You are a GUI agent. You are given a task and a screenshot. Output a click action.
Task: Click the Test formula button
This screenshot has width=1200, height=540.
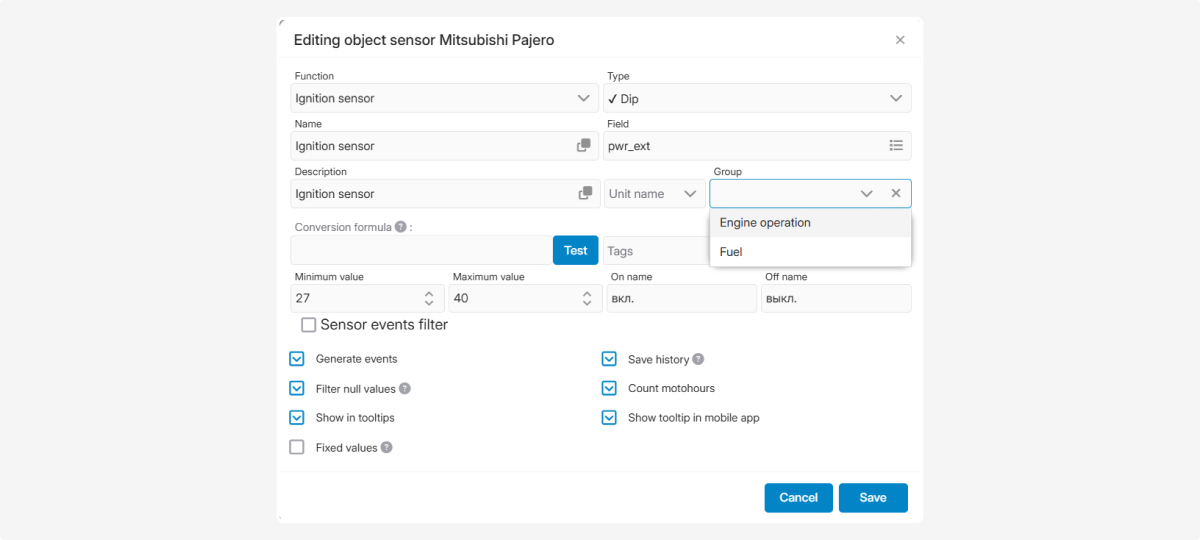click(575, 250)
